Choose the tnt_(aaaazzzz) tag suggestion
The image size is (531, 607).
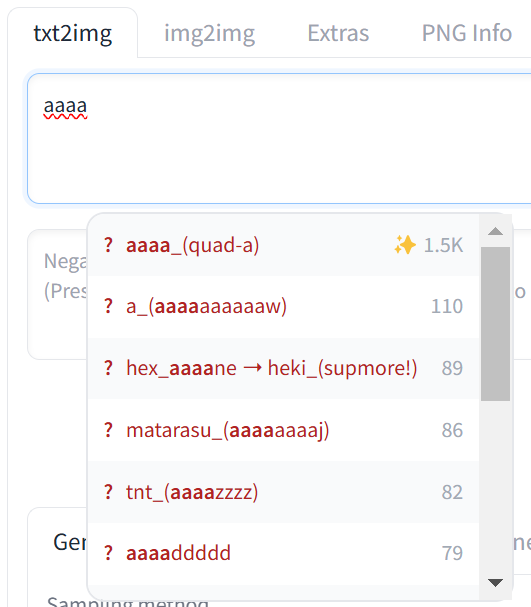pyautogui.click(x=283, y=492)
